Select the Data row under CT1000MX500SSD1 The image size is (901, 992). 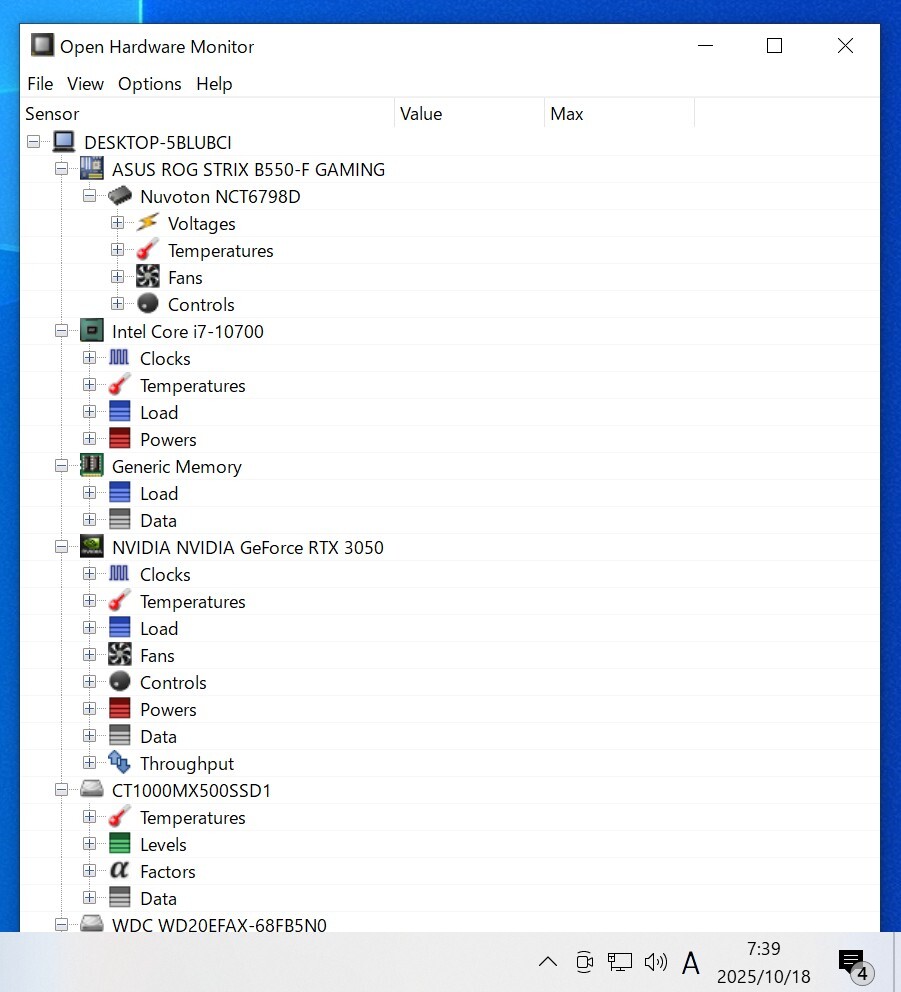pyautogui.click(x=158, y=898)
